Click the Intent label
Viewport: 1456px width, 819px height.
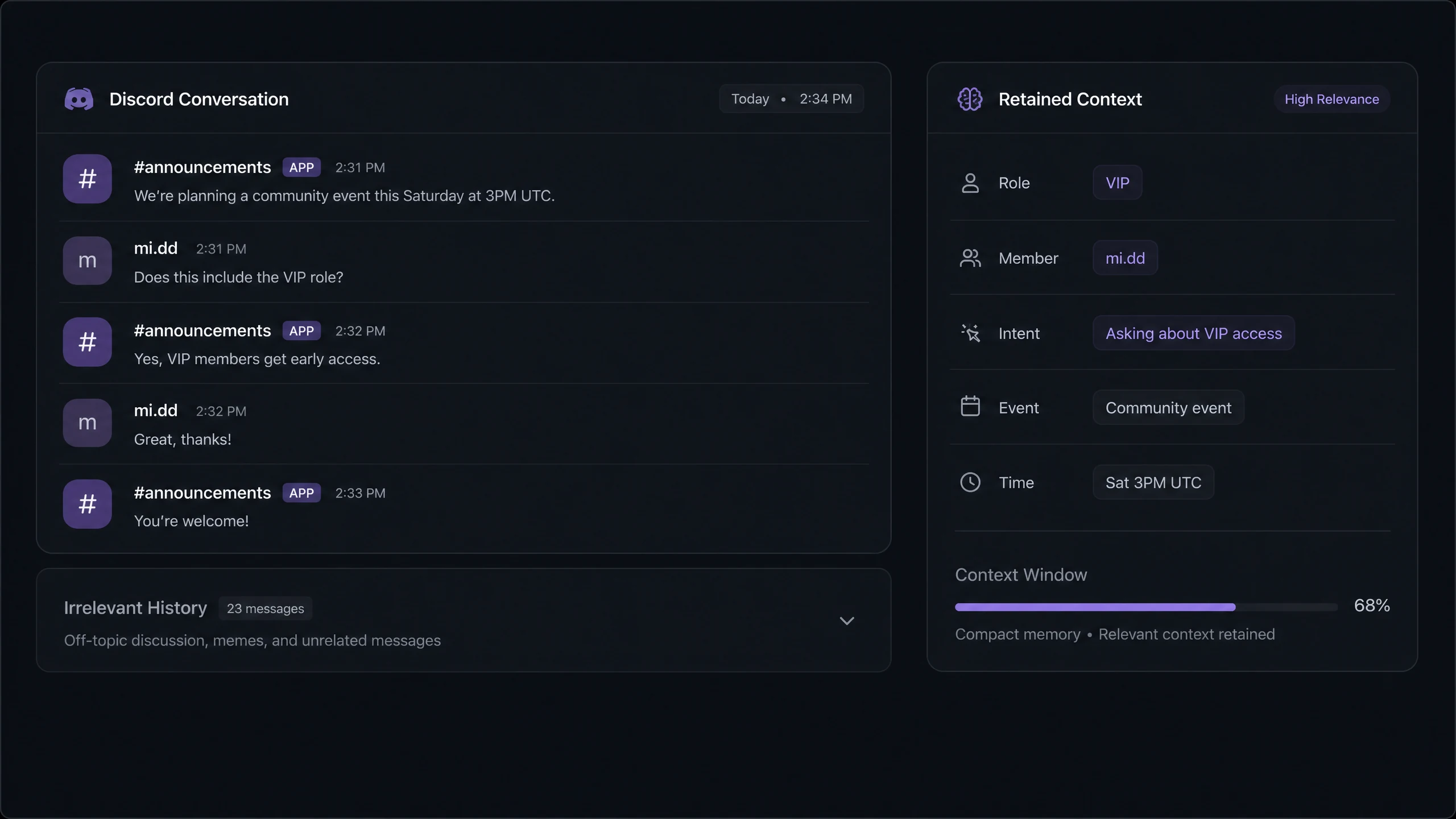[1019, 333]
